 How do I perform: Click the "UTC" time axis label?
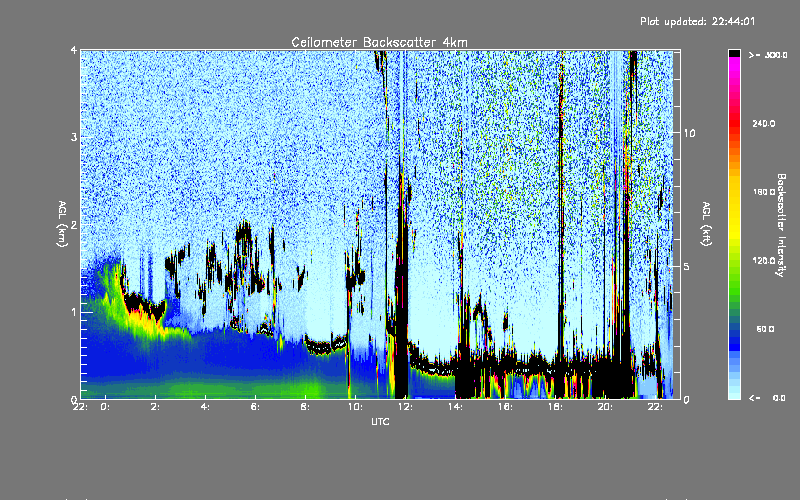point(380,421)
